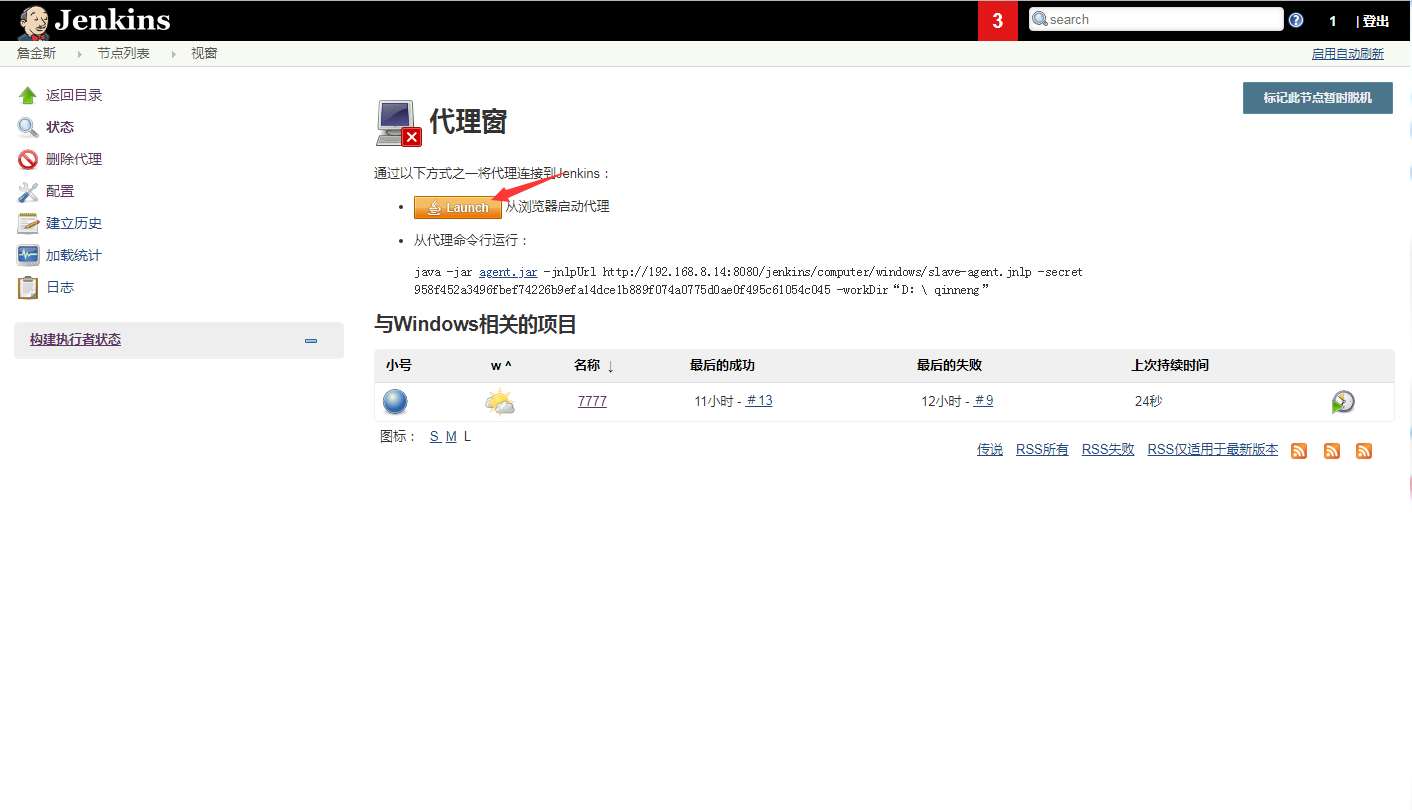Click the green up-arrow return-to-directory icon
The width and height of the screenshot is (1412, 810).
(x=28, y=96)
